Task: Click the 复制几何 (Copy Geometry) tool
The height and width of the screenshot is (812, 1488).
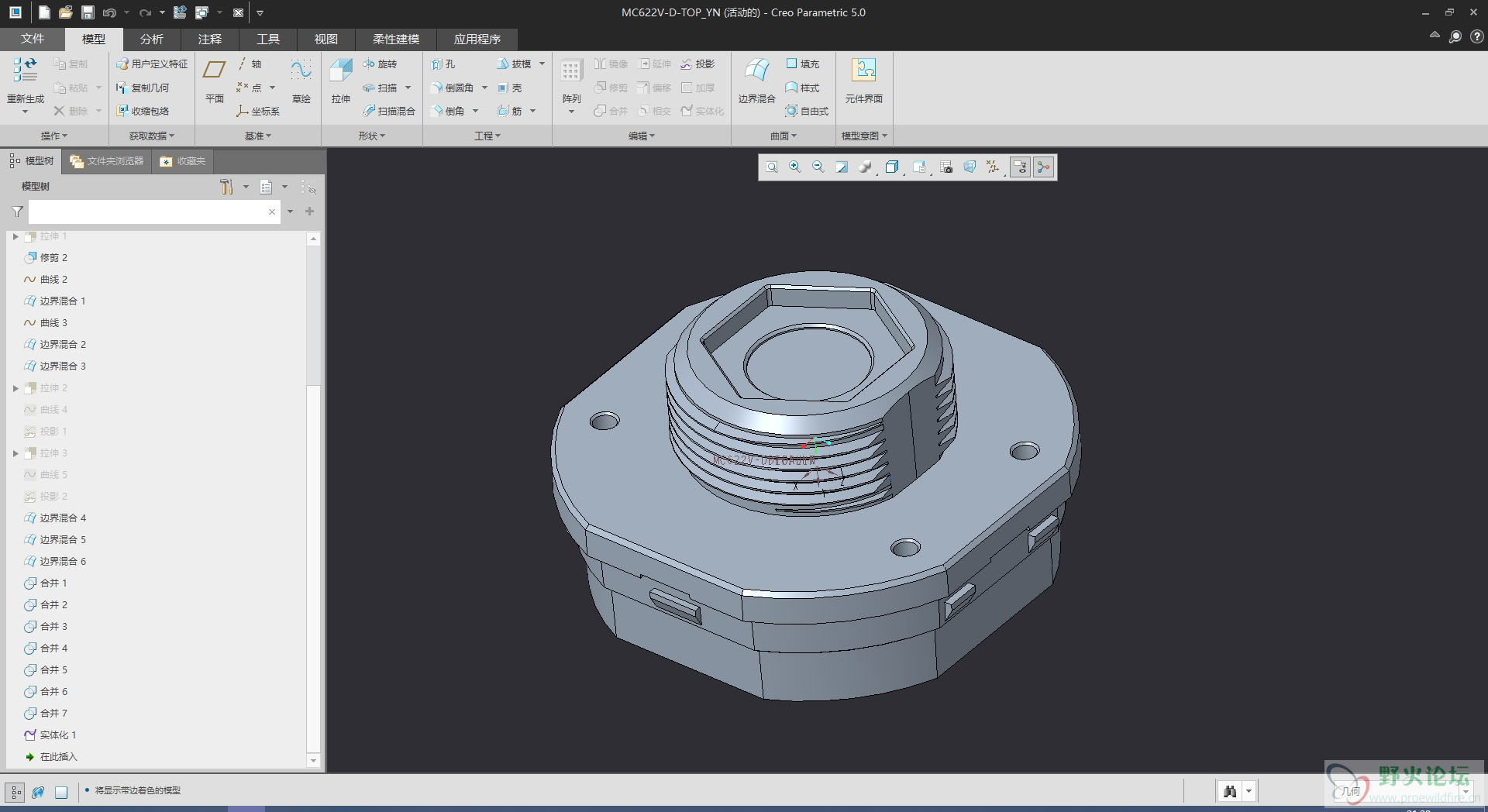Action: tap(143, 88)
